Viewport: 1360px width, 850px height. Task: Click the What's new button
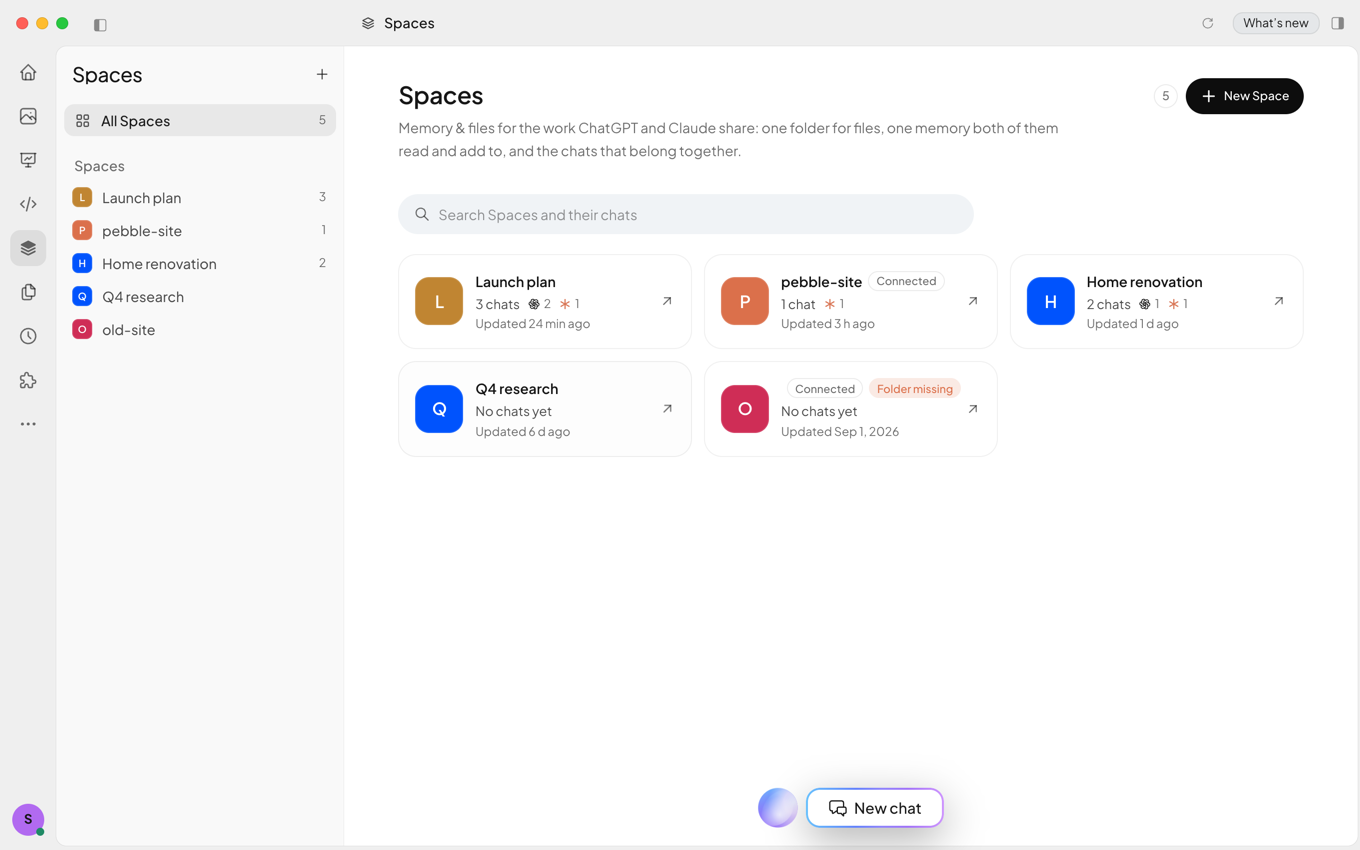tap(1275, 23)
